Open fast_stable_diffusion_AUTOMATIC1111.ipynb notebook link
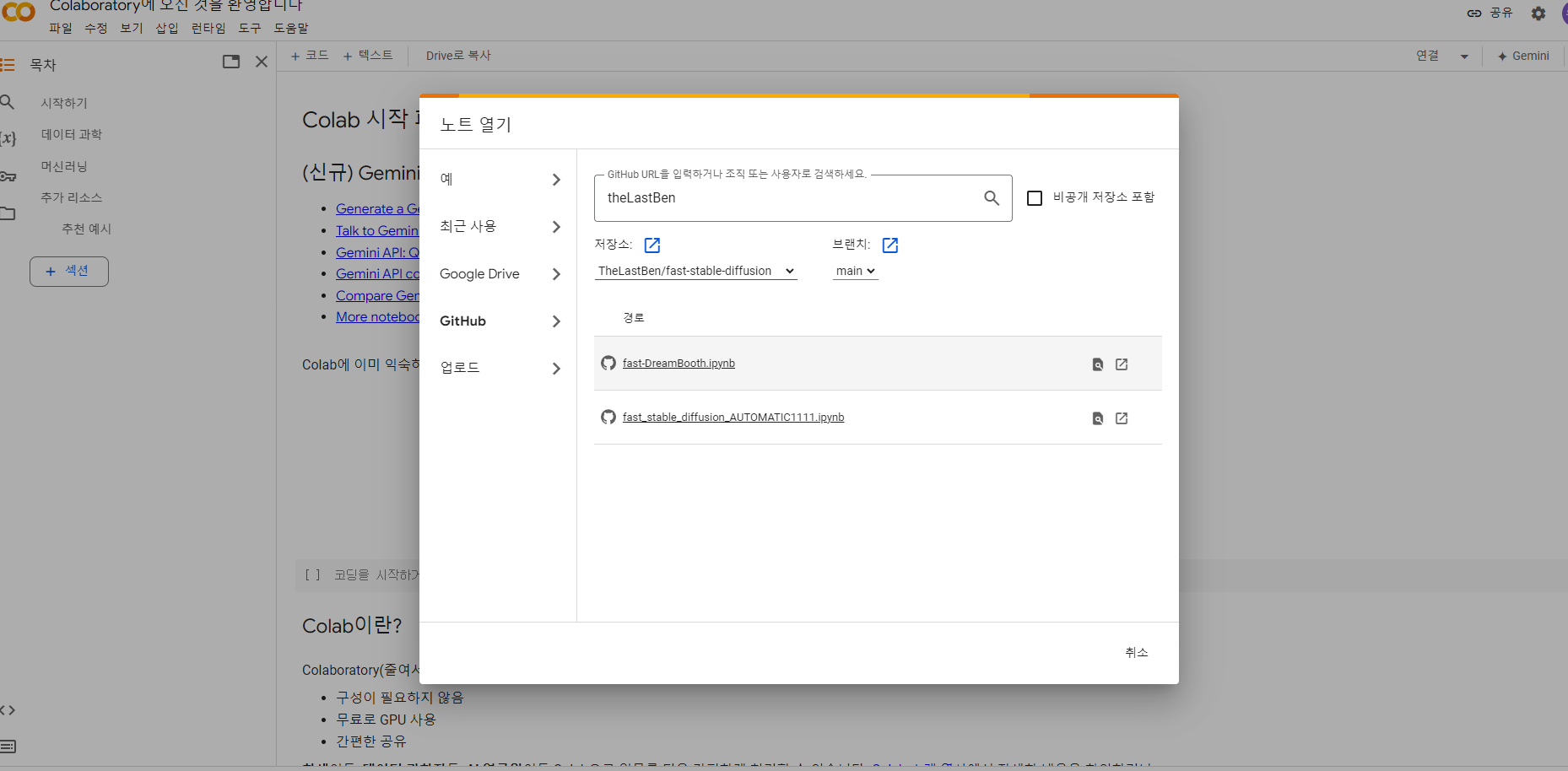Screen dimensions: 1568x771 (x=733, y=418)
